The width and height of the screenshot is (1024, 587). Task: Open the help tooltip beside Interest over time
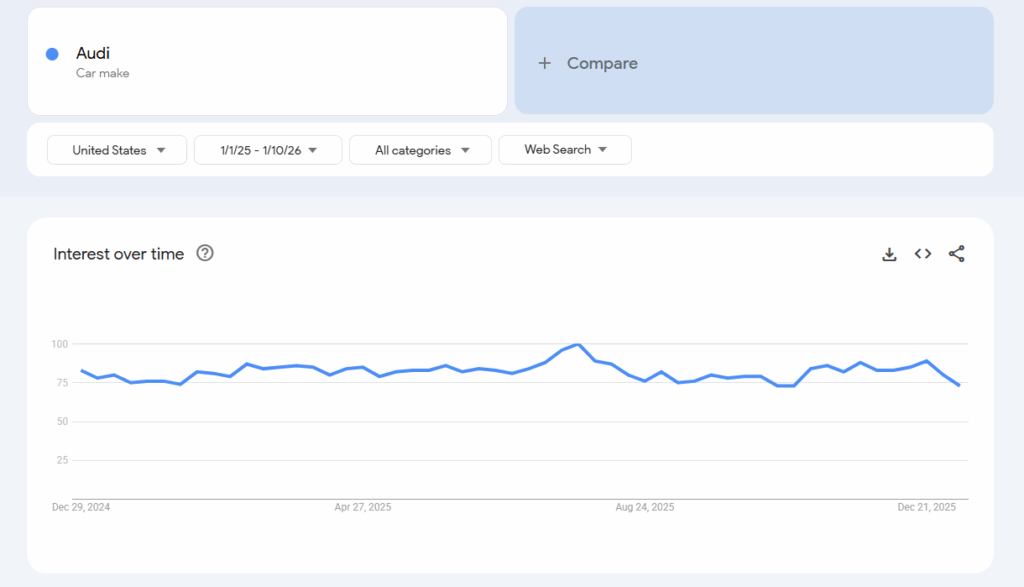[x=205, y=254]
